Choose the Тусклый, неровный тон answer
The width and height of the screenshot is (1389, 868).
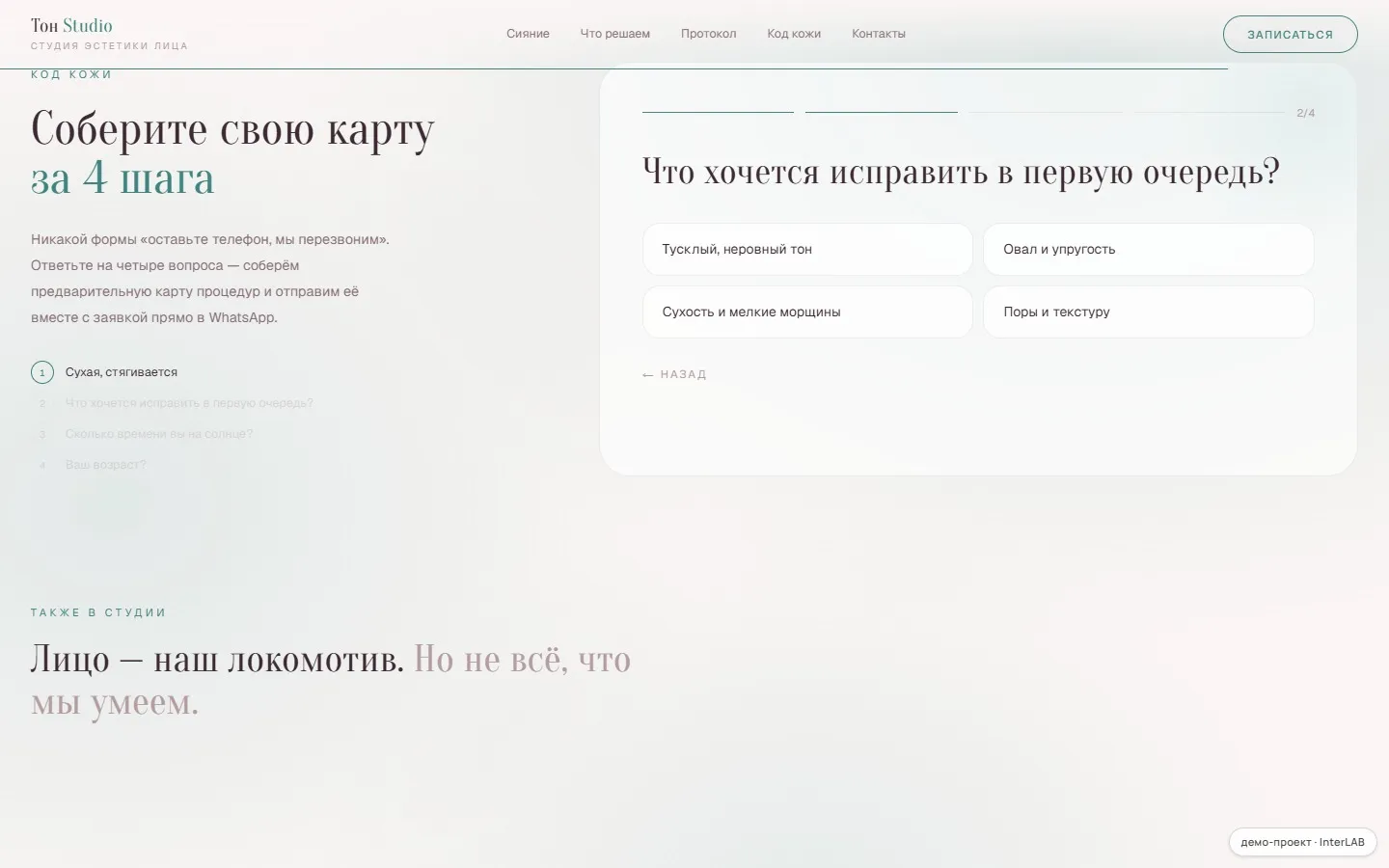[x=807, y=250]
